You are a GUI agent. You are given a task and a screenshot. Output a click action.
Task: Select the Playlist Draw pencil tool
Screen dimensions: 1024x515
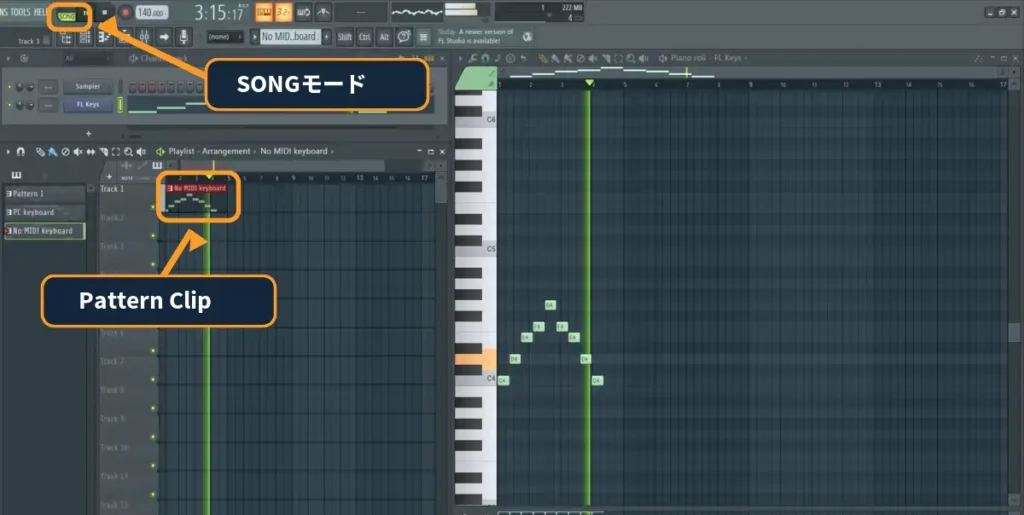click(40, 151)
